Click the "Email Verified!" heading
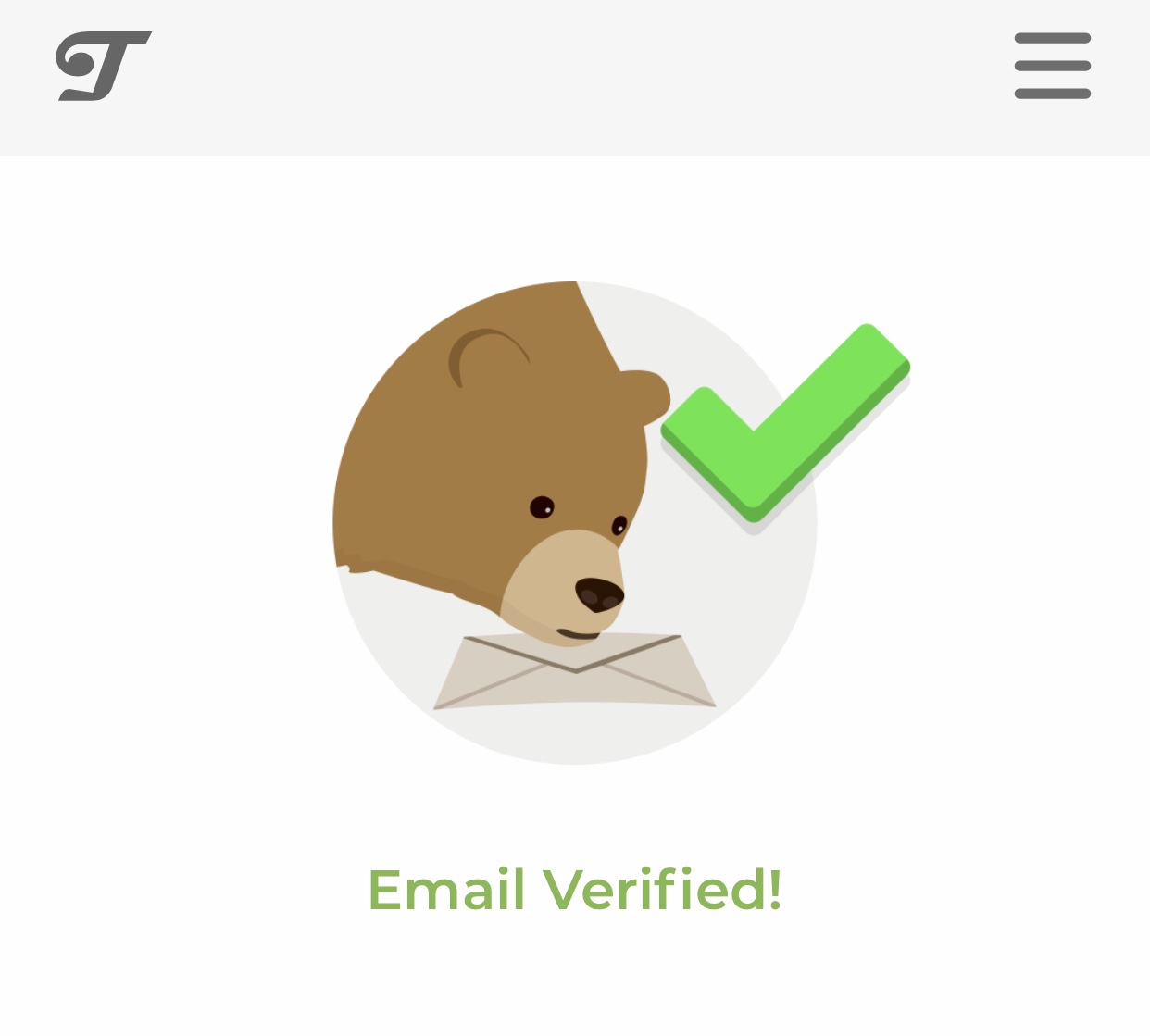This screenshot has width=1150, height=1036. coord(575,890)
